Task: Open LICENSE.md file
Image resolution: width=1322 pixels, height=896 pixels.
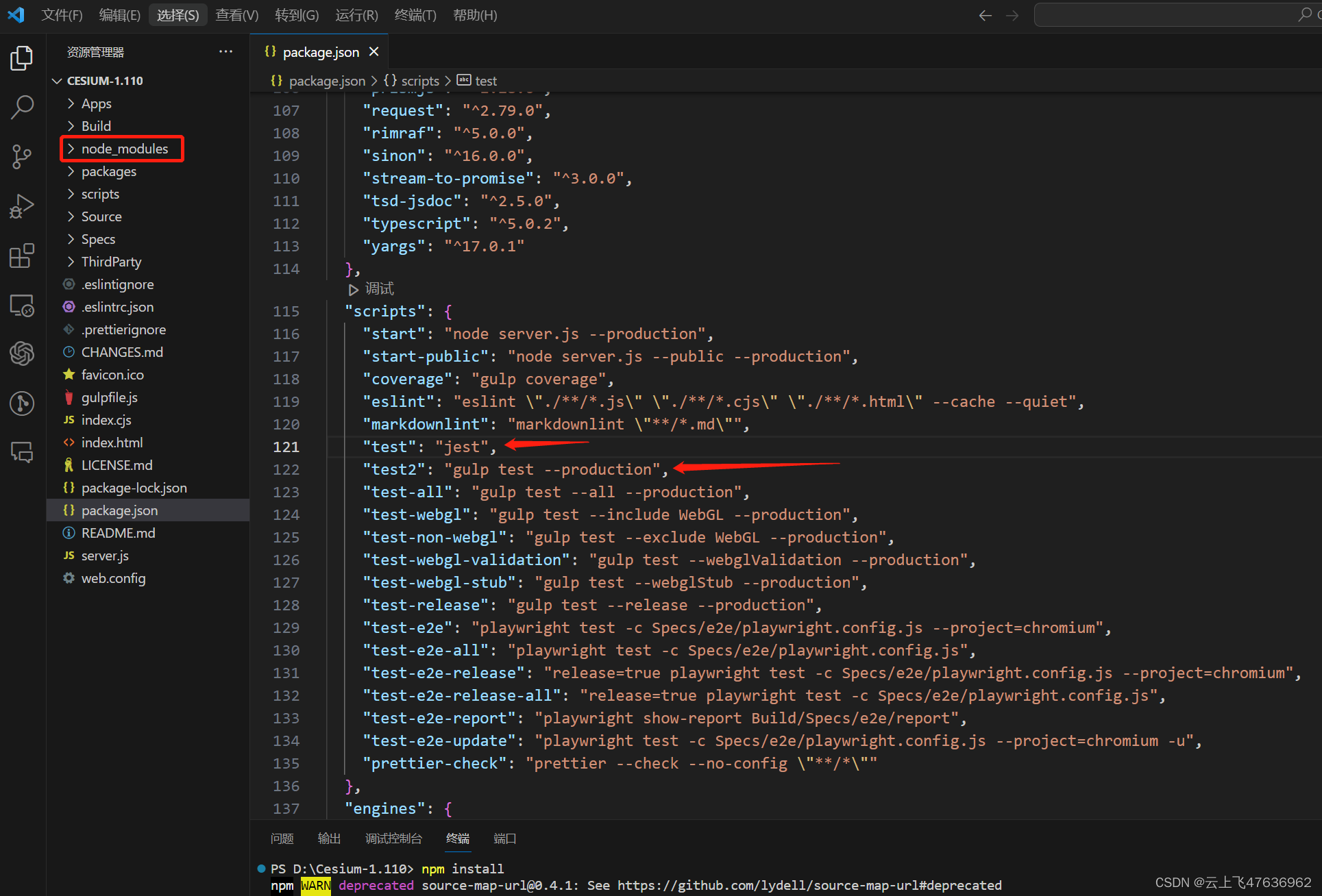Action: pyautogui.click(x=148, y=465)
